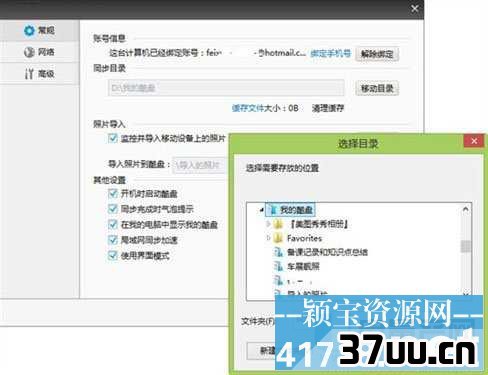This screenshot has height=375, width=488.
Task: Click the 备课记录和知识点总结 folder icon
Action: 278,252
